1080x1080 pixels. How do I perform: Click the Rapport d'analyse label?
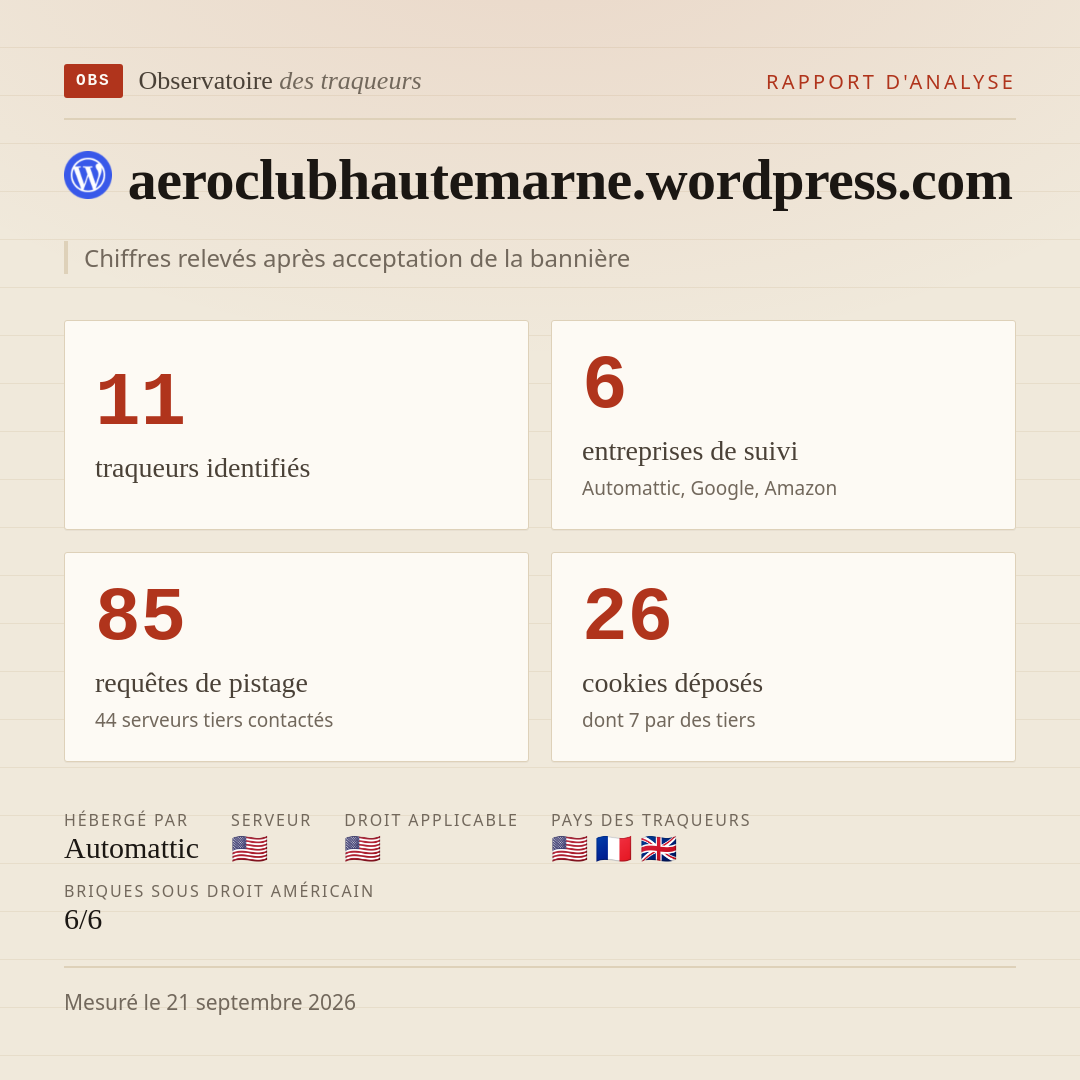pyautogui.click(x=891, y=82)
